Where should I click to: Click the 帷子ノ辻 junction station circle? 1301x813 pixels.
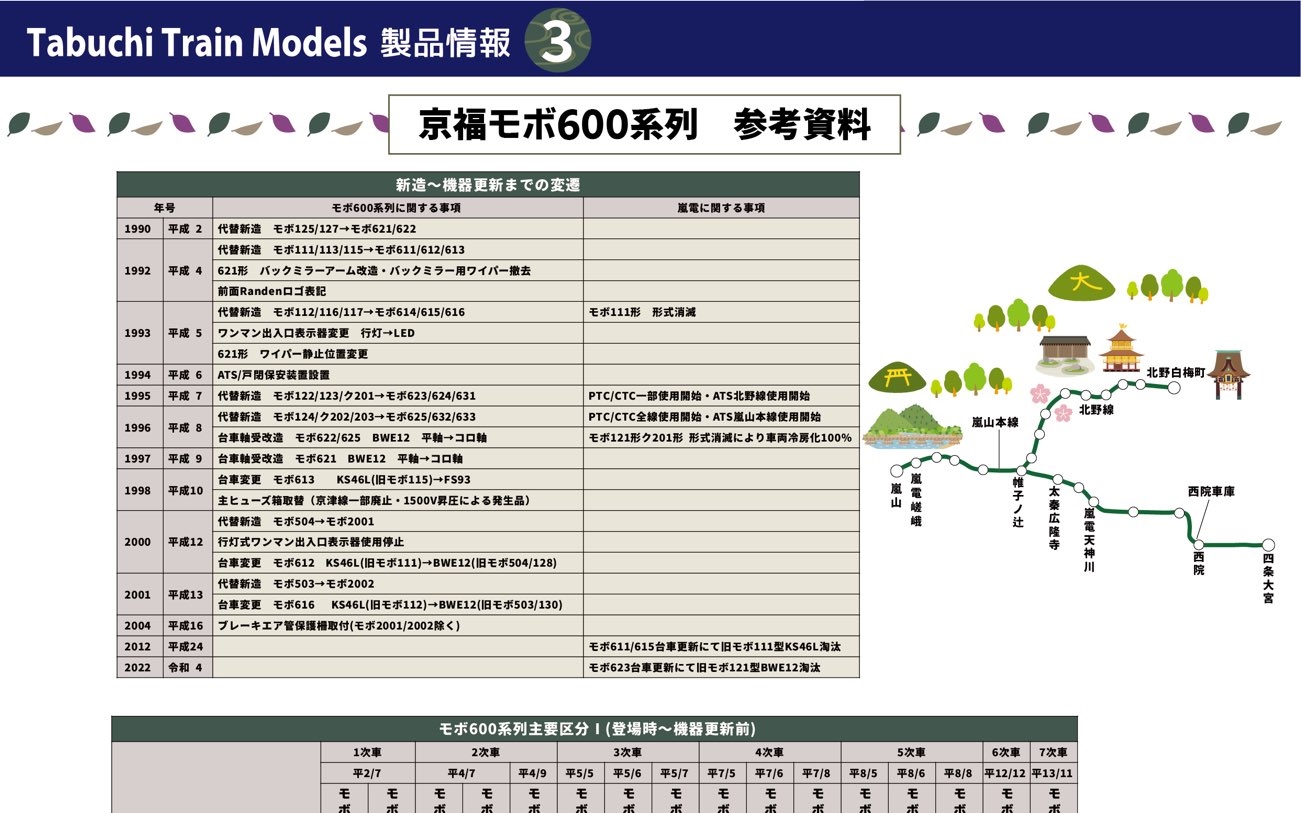point(1021,470)
